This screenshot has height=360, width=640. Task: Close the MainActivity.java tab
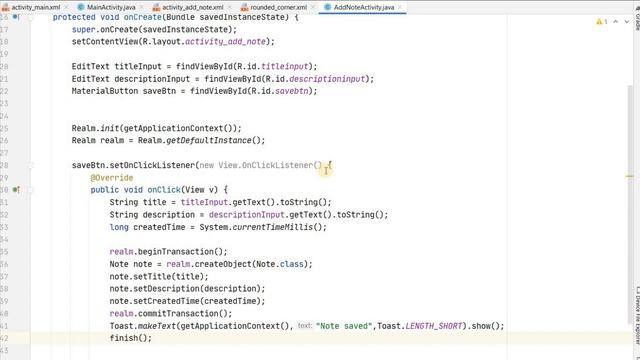point(141,7)
